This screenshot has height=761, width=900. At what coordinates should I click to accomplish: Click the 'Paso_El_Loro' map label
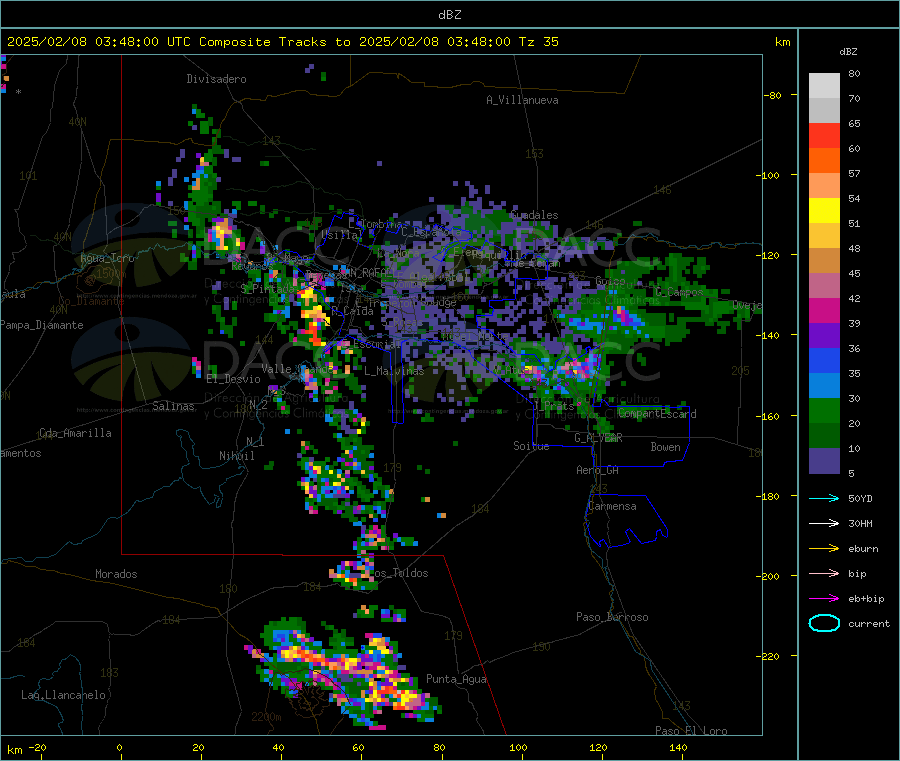click(691, 731)
